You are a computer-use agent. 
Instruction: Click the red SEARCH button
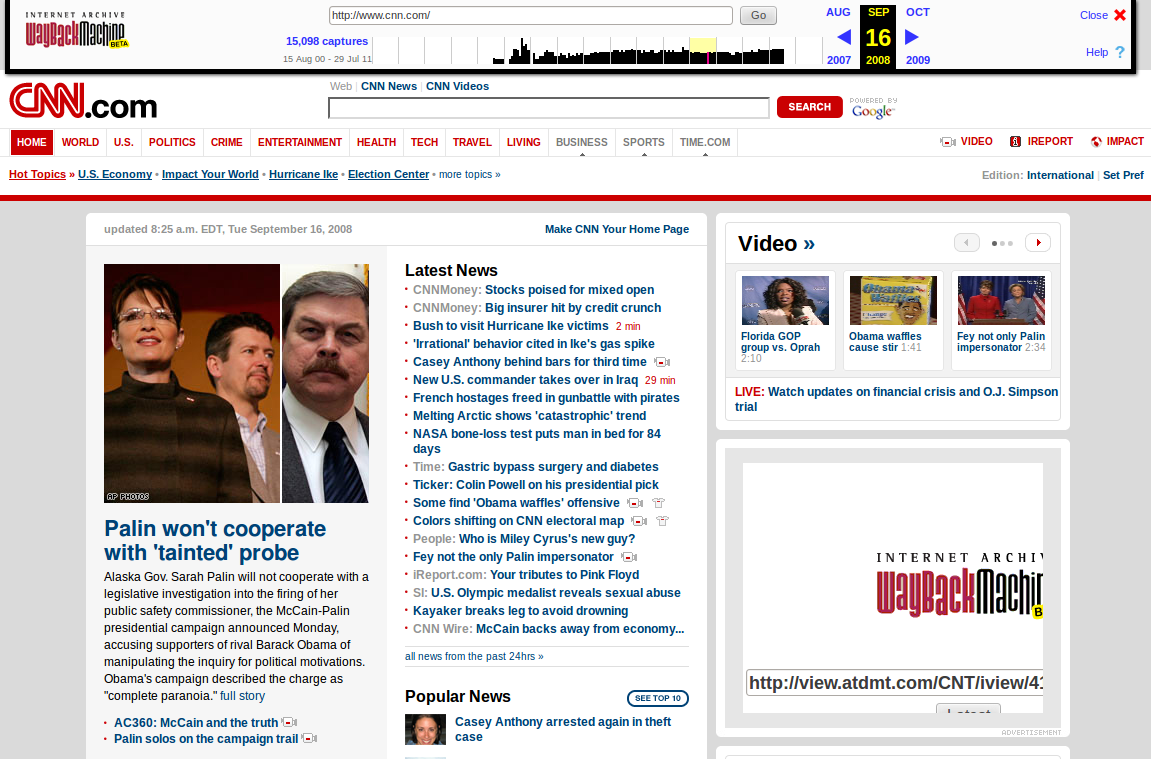pos(810,107)
